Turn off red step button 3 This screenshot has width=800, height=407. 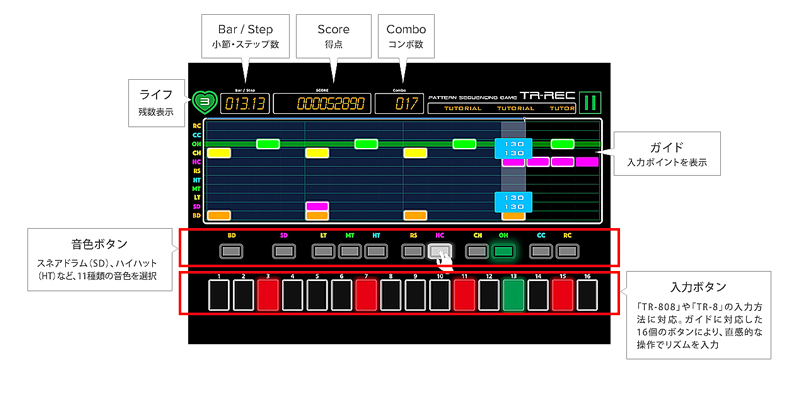pos(268,294)
